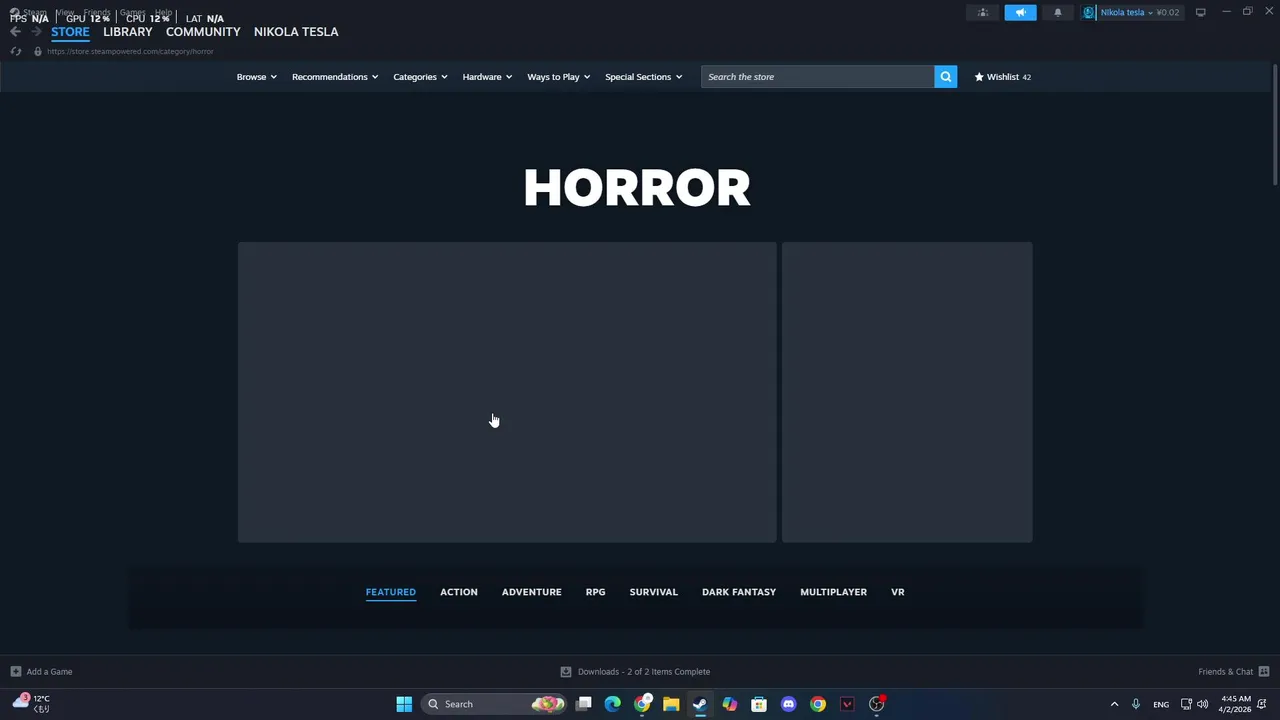The height and width of the screenshot is (720, 1280).
Task: Click the padlock icon beside the URL
Action: click(x=37, y=51)
